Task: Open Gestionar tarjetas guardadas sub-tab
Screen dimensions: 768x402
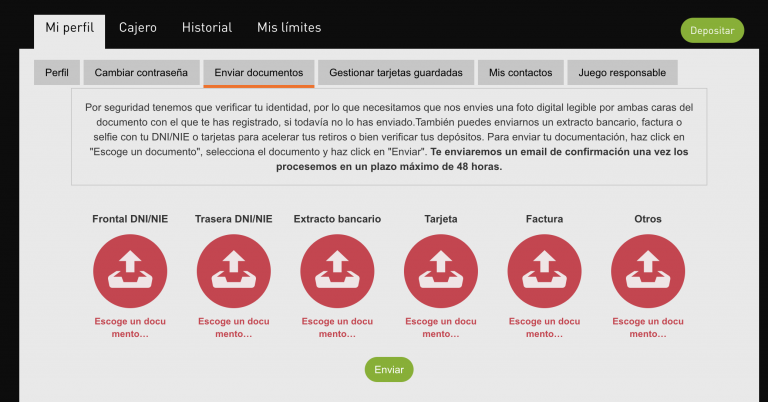Action: 395,73
